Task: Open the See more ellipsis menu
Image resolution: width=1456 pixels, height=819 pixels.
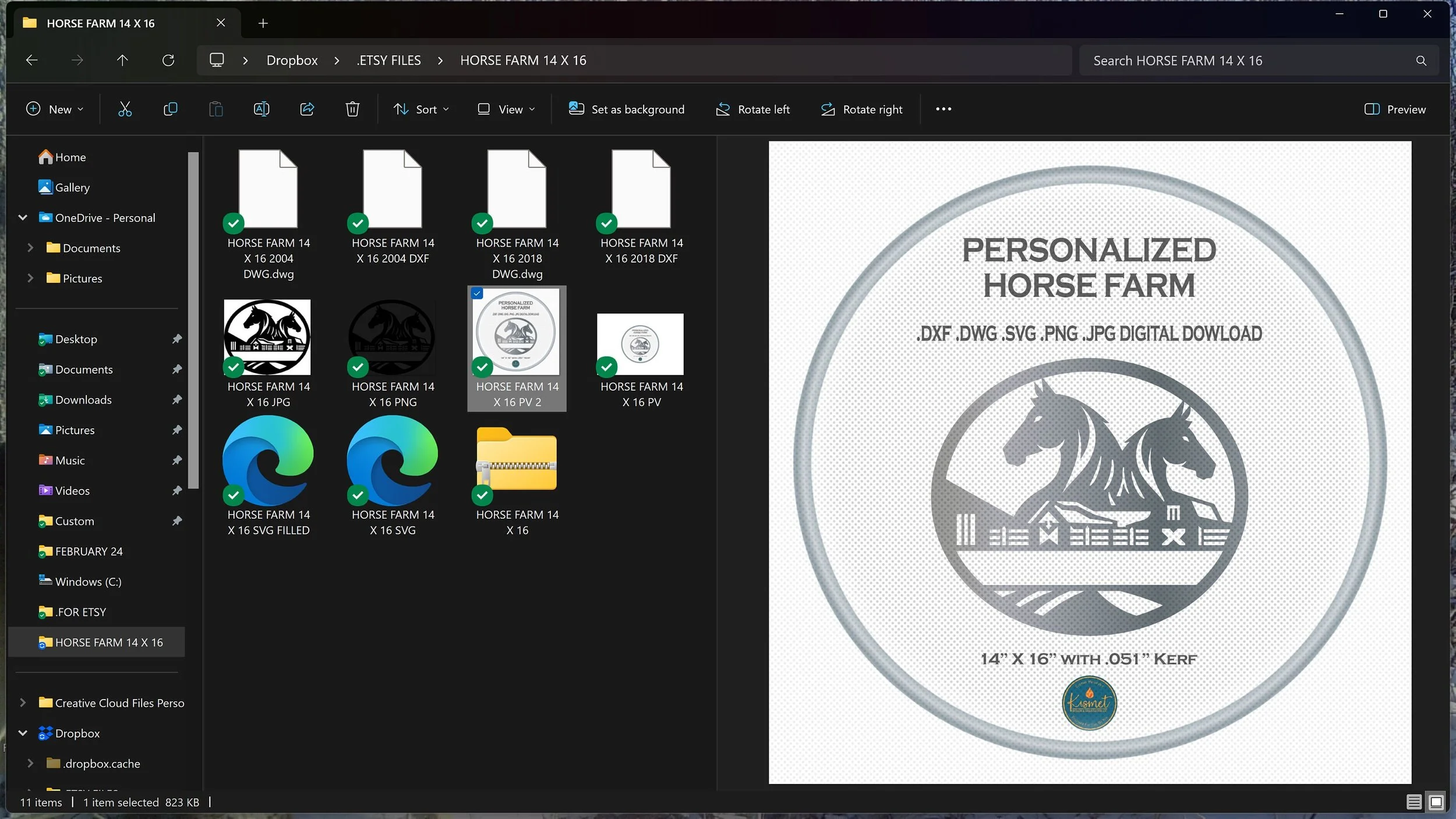Action: click(943, 109)
